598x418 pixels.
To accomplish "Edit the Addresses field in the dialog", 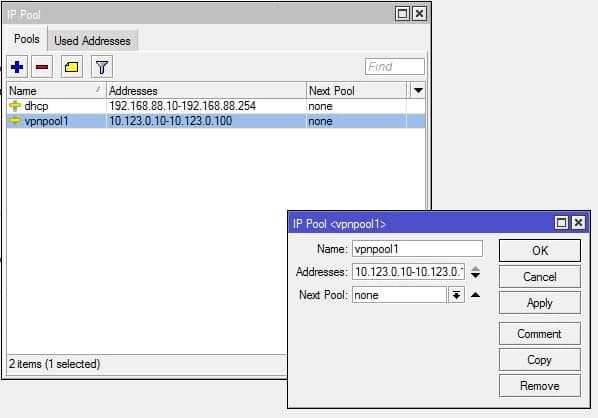I will tap(408, 272).
